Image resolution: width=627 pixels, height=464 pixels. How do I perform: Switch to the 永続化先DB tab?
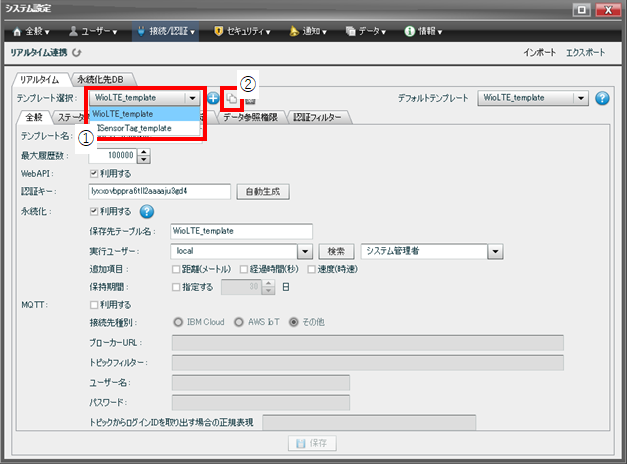coord(101,80)
